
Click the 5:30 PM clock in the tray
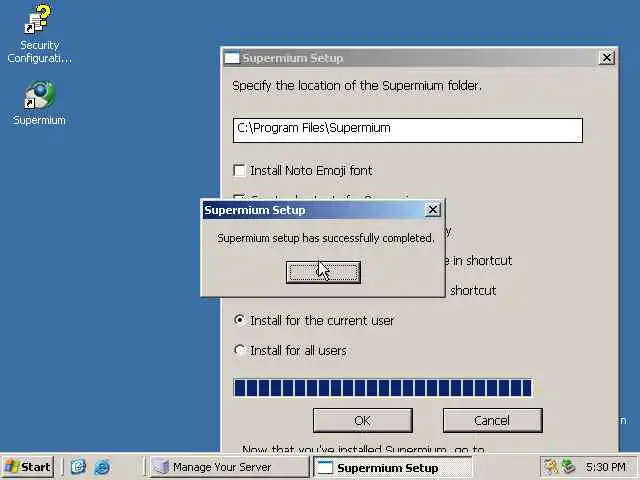coord(606,467)
